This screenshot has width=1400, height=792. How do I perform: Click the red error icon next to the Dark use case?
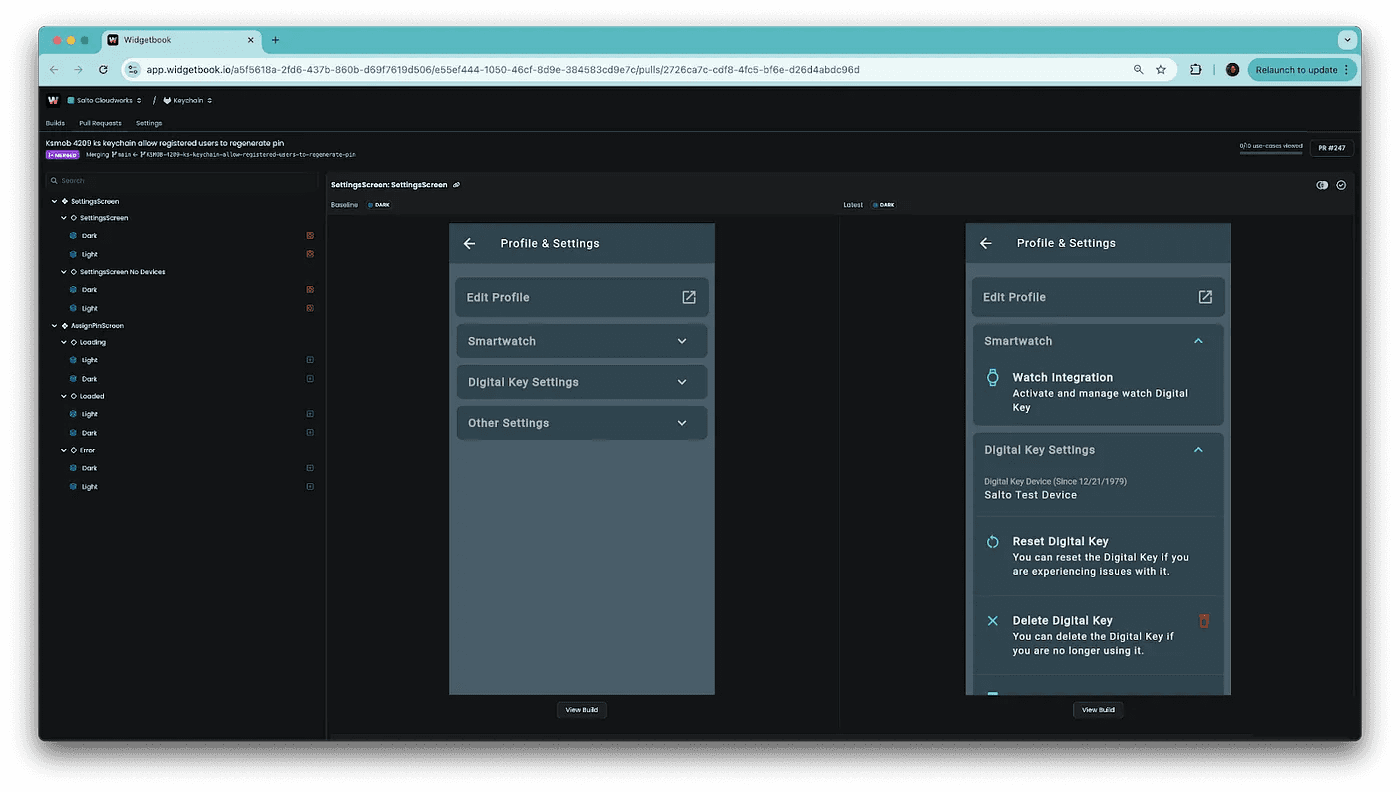pos(310,235)
